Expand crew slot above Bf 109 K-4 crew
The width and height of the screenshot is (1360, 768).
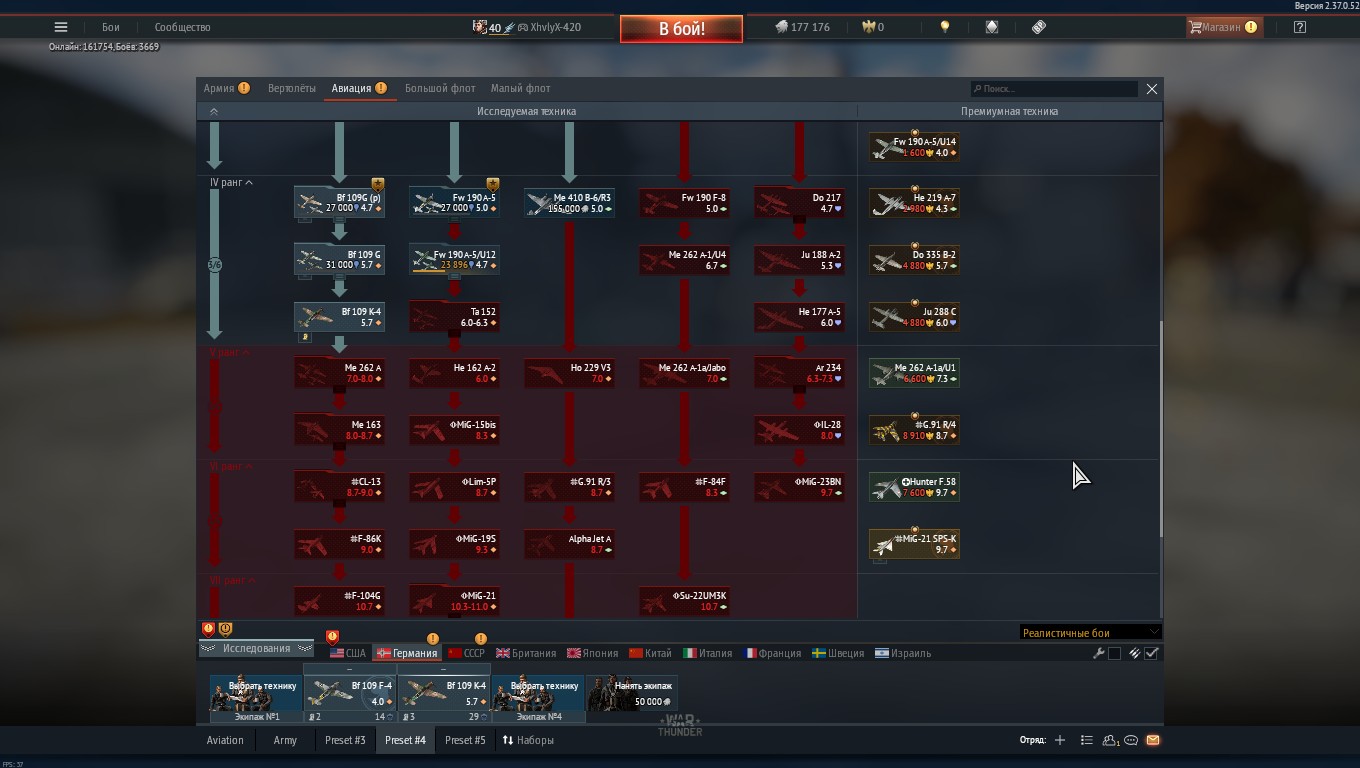pyautogui.click(x=444, y=669)
